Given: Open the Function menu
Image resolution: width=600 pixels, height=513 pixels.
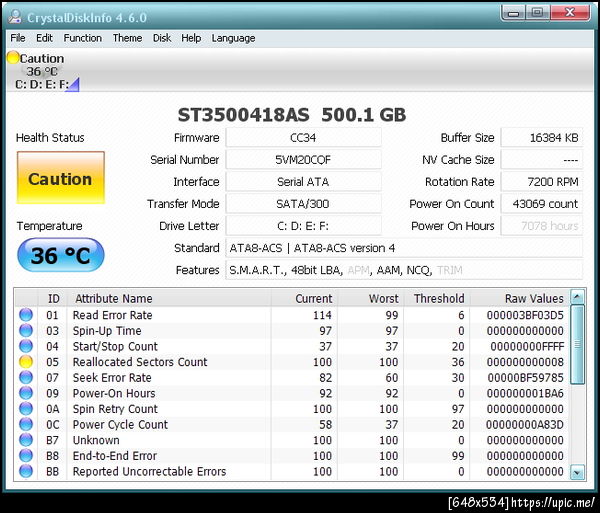Looking at the screenshot, I should [x=83, y=38].
